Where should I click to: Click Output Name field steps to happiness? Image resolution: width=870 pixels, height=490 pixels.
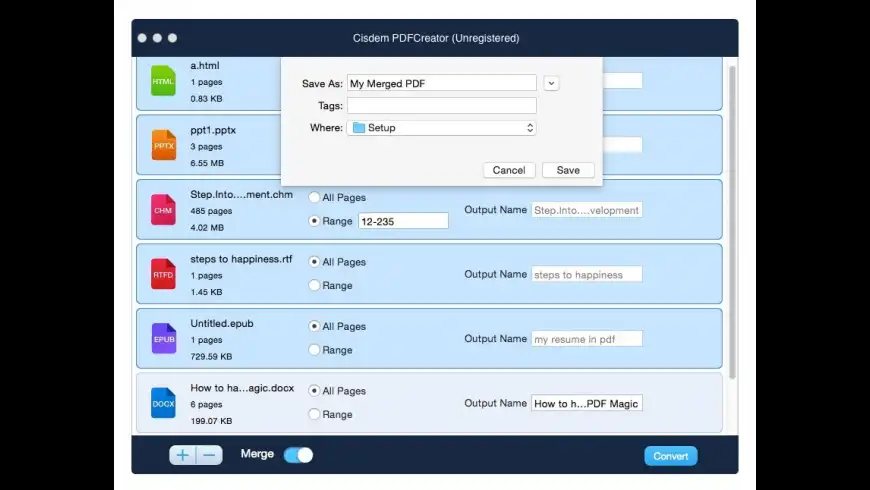586,274
